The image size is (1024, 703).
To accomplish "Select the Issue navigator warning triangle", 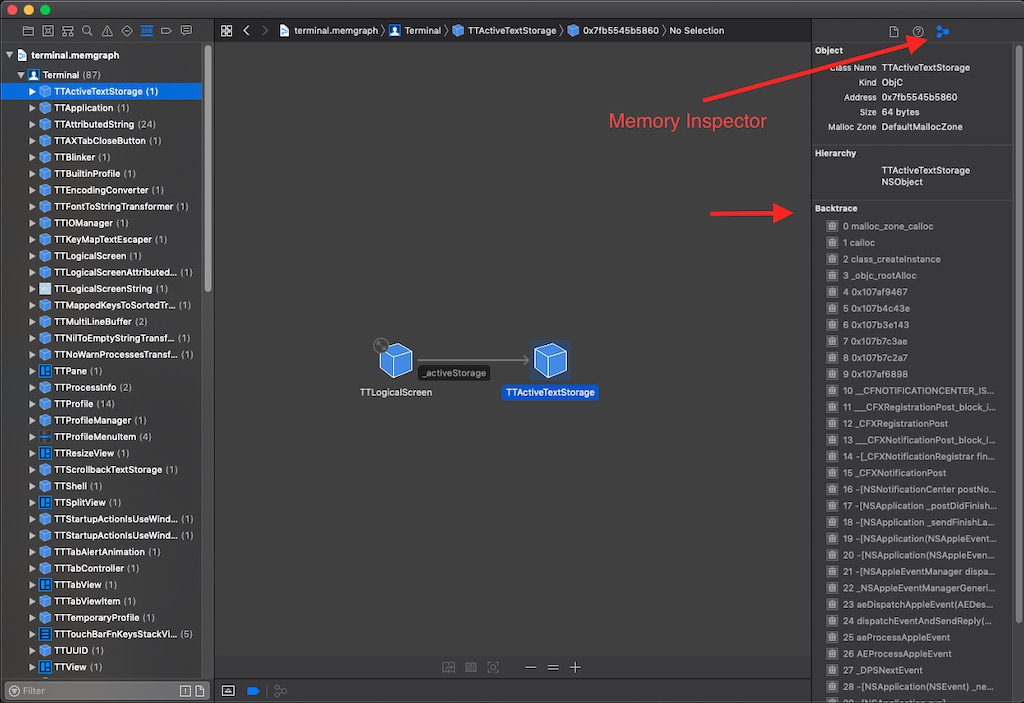I will coord(105,31).
